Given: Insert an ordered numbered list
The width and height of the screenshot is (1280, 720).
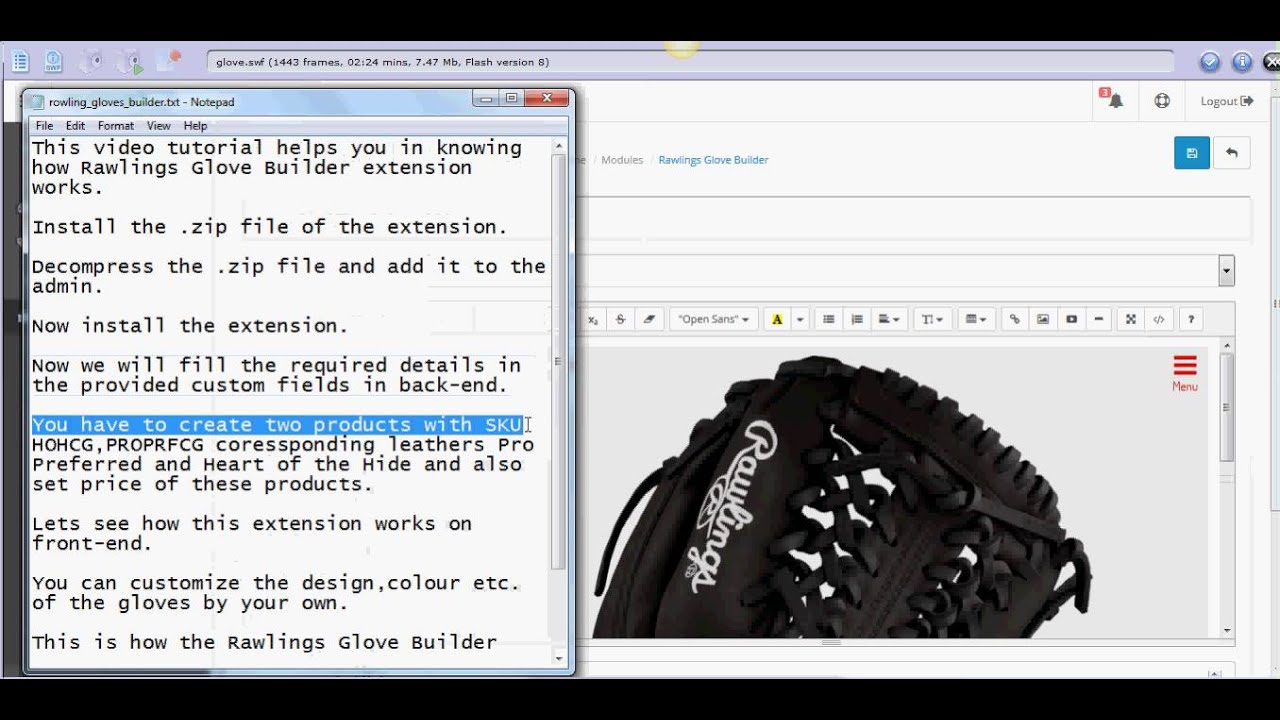Looking at the screenshot, I should tap(856, 319).
